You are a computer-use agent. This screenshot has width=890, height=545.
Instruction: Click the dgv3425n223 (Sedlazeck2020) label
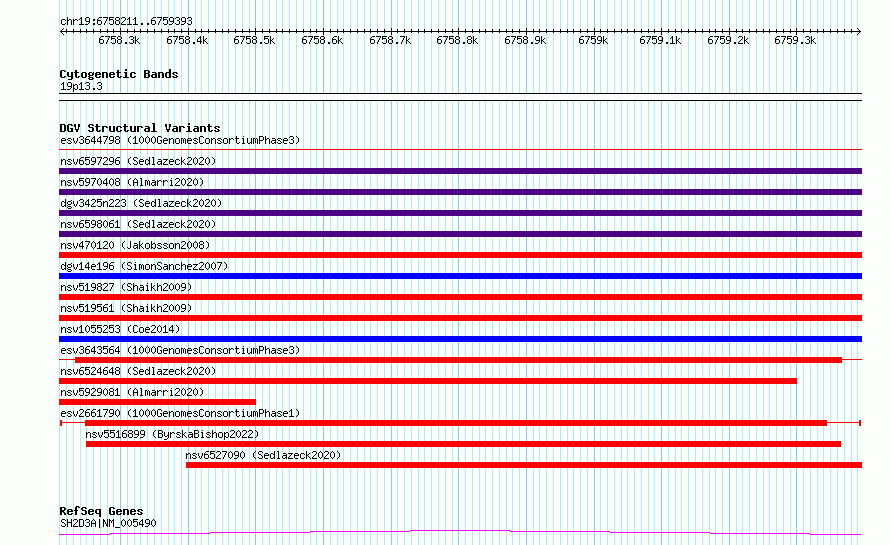tap(141, 203)
